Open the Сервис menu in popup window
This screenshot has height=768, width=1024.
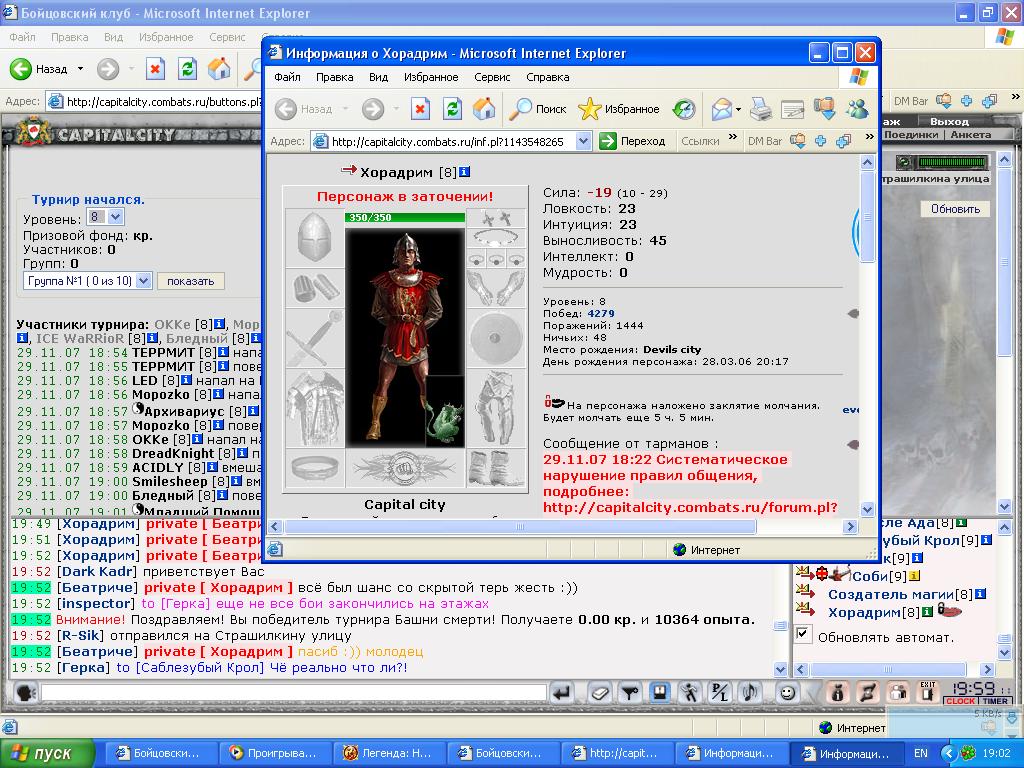492,77
